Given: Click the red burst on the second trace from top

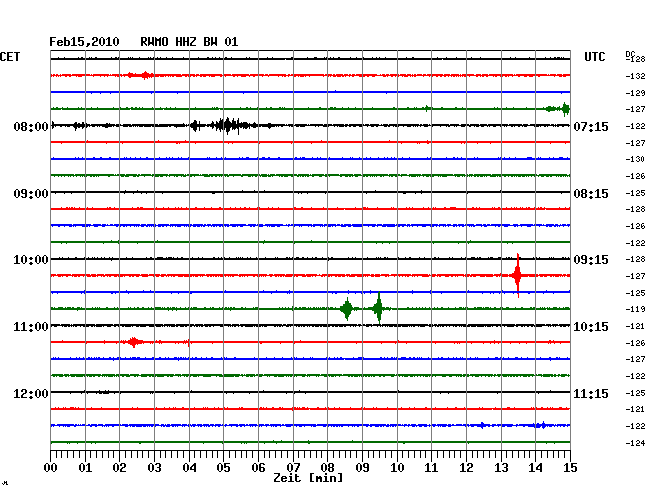Looking at the screenshot, I should coord(141,75).
